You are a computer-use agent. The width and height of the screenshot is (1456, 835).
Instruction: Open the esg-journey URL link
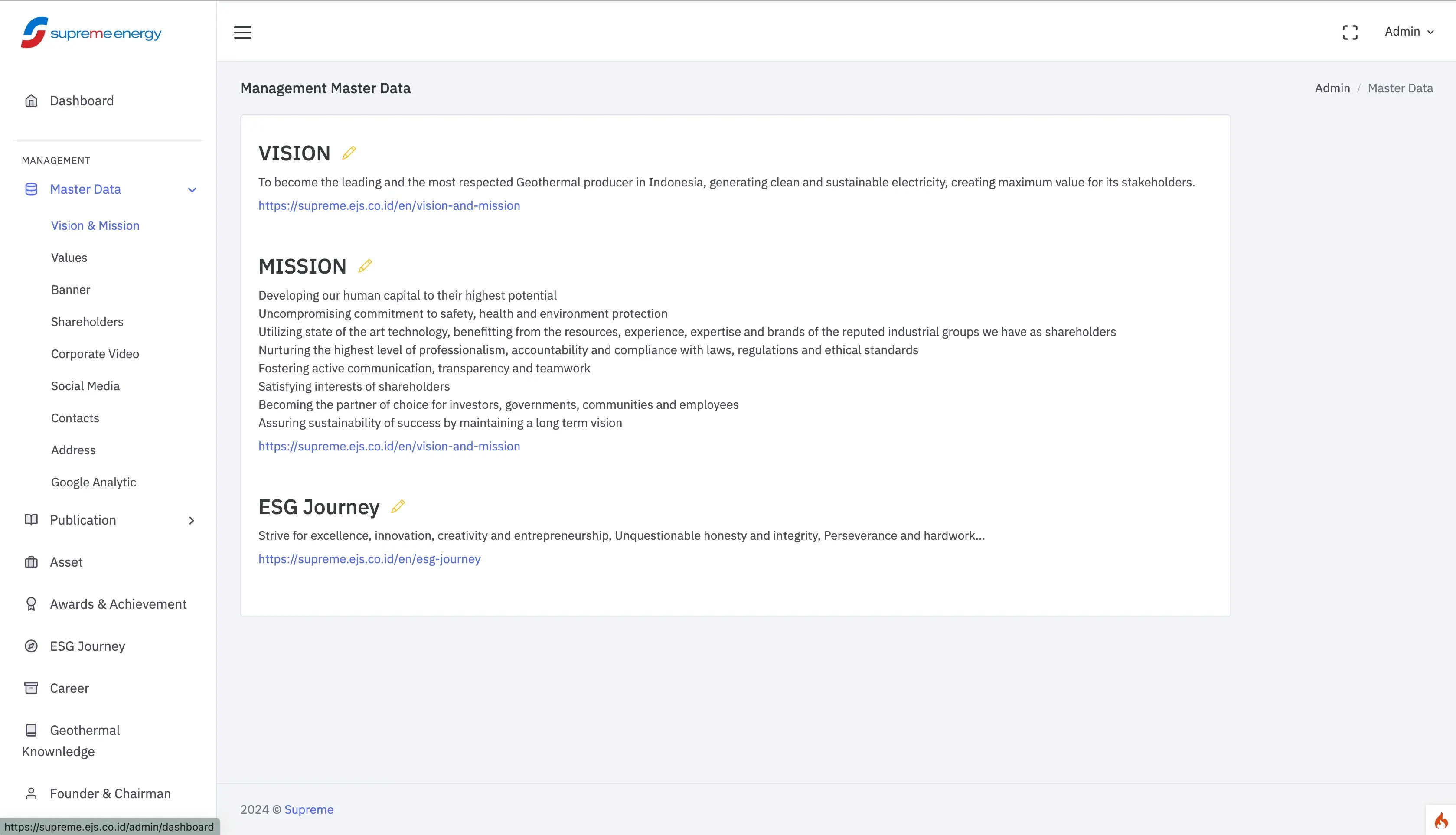pos(369,558)
